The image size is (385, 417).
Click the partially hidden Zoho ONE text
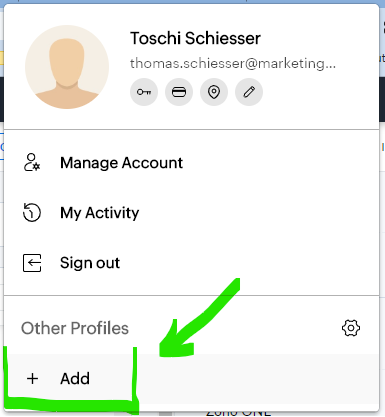click(x=238, y=413)
